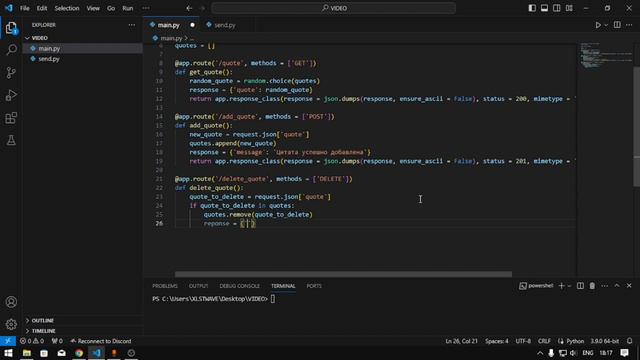Click Reconnect to Discord status item
640x360 pixels.
[x=100, y=341]
